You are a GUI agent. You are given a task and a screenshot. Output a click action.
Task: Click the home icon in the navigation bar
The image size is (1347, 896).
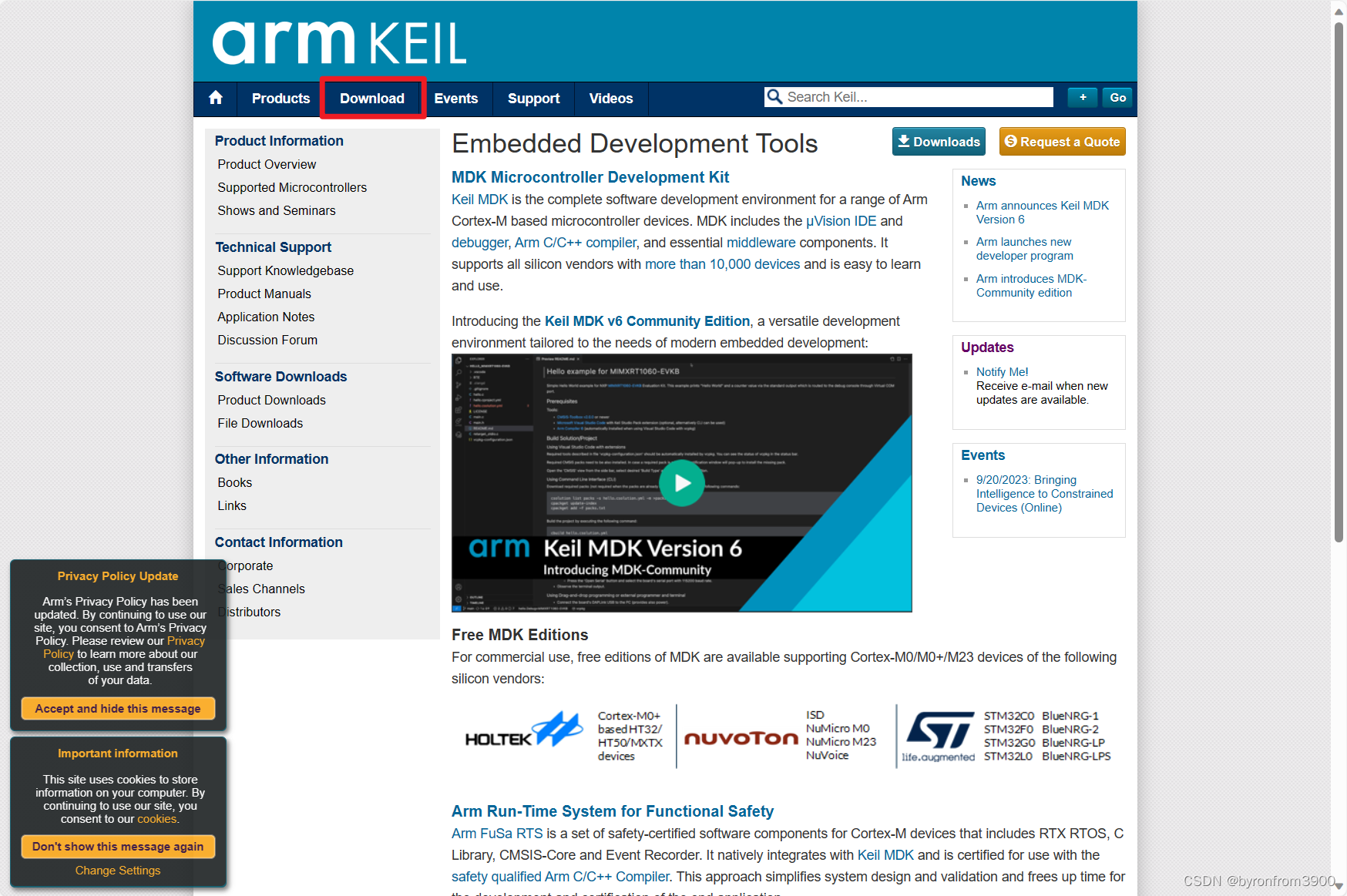coord(216,99)
